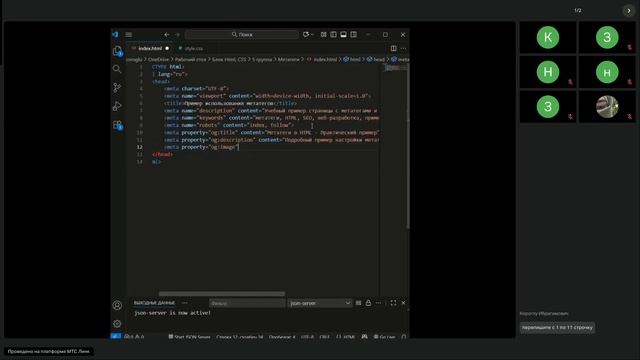640x360 pixels.
Task: Show more panel tabs with the ellipsis
Action: pyautogui.click(x=185, y=303)
